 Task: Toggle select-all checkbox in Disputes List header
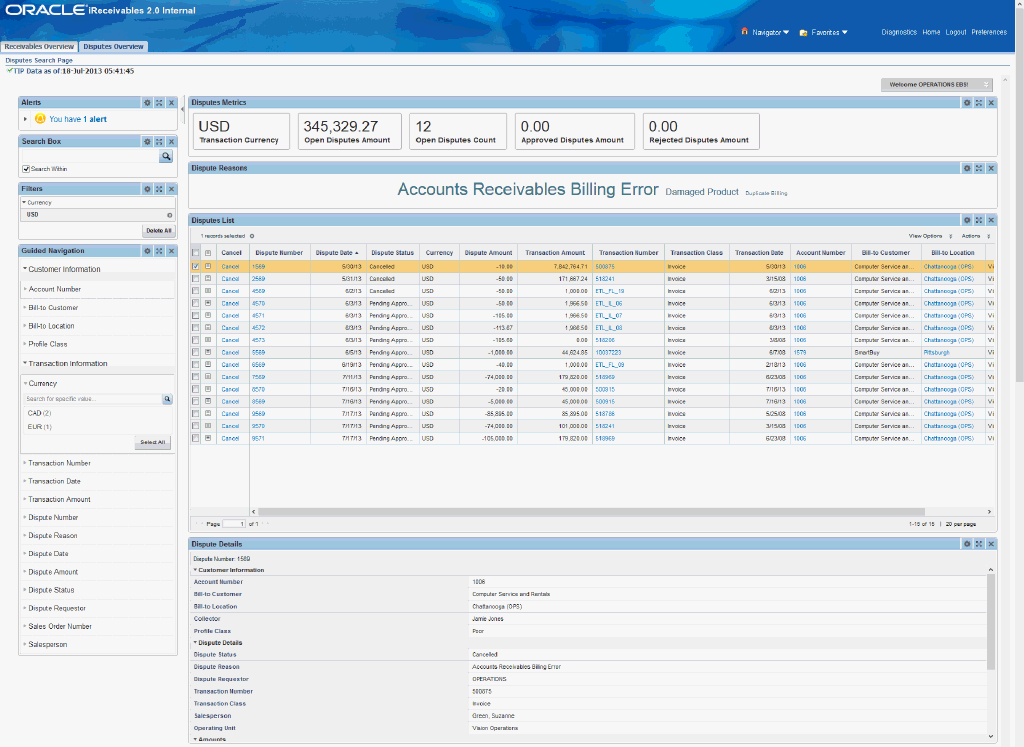point(195,253)
